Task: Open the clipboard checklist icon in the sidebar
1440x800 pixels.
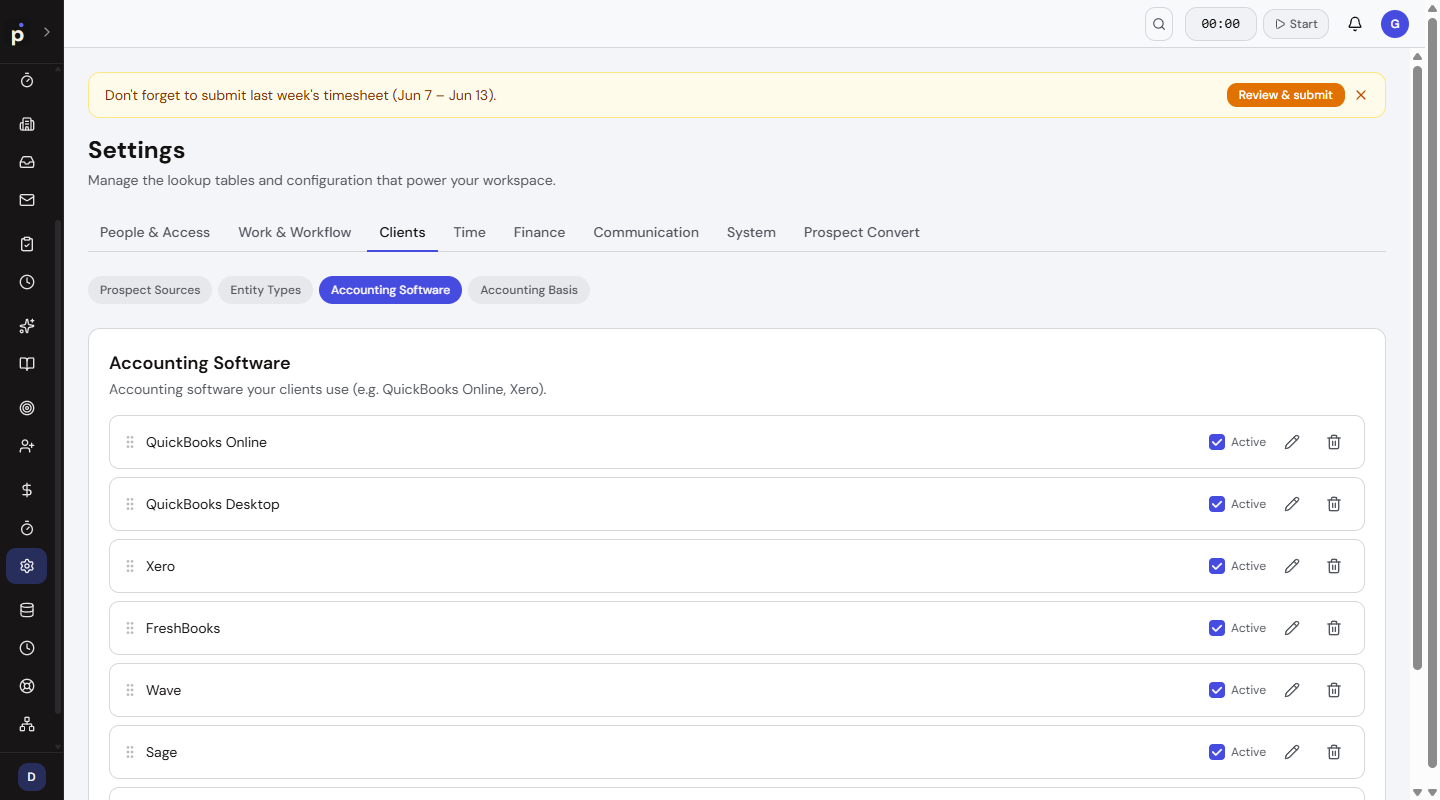Action: [x=27, y=244]
